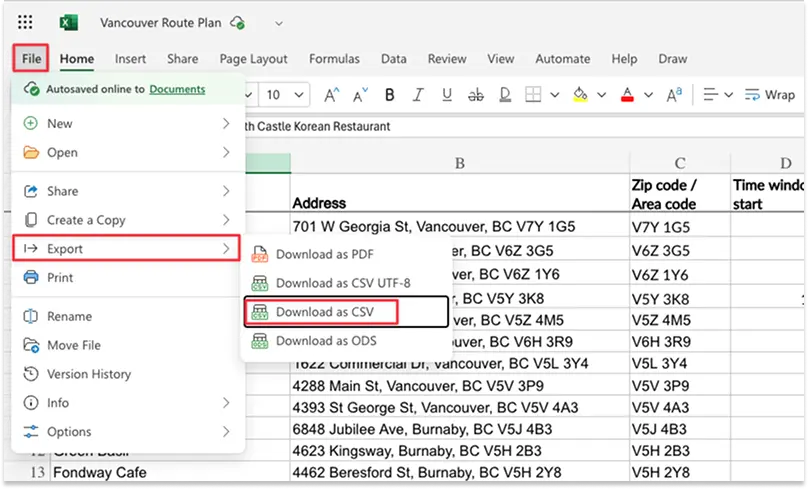Choose Print from File menu
This screenshot has height=489, width=808.
pos(127,278)
